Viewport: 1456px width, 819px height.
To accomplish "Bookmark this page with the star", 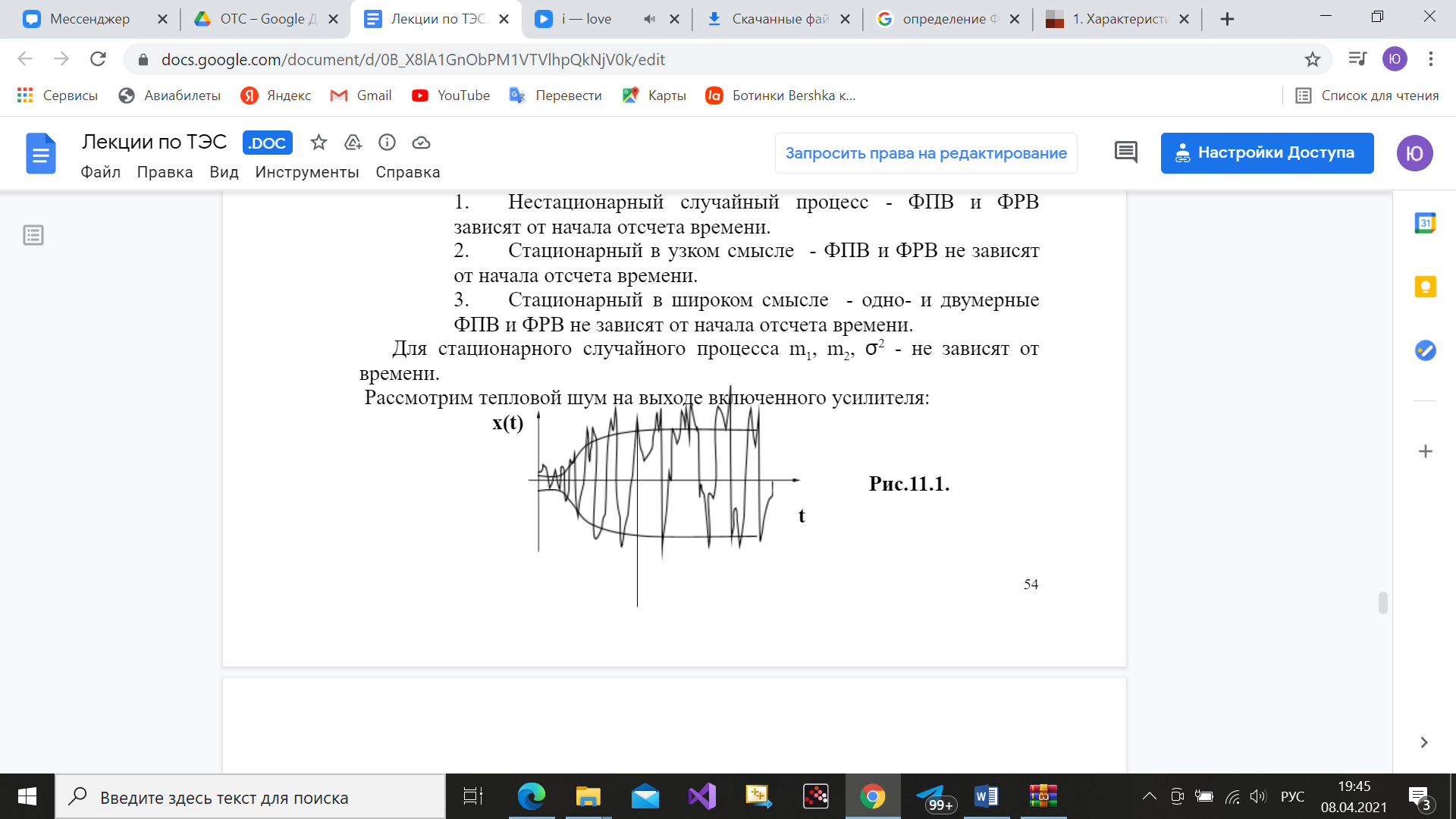I will coord(1313,59).
